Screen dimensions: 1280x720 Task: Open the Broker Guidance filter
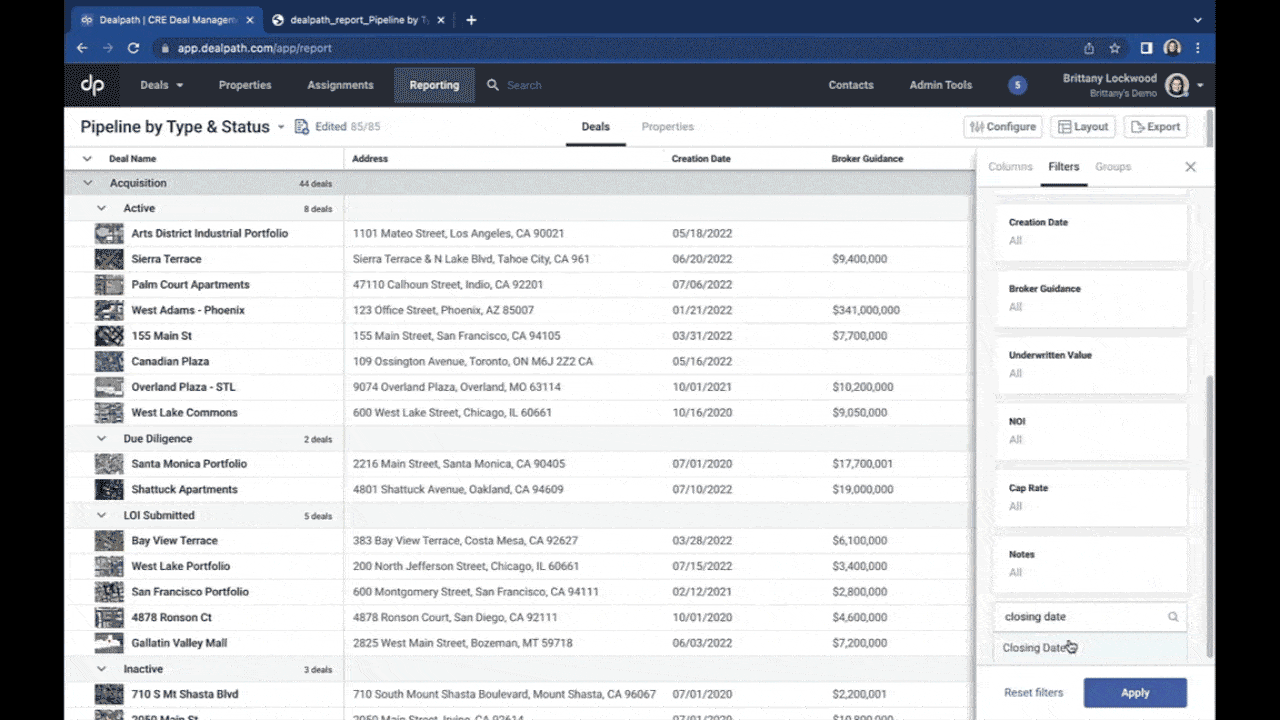[x=1090, y=299]
